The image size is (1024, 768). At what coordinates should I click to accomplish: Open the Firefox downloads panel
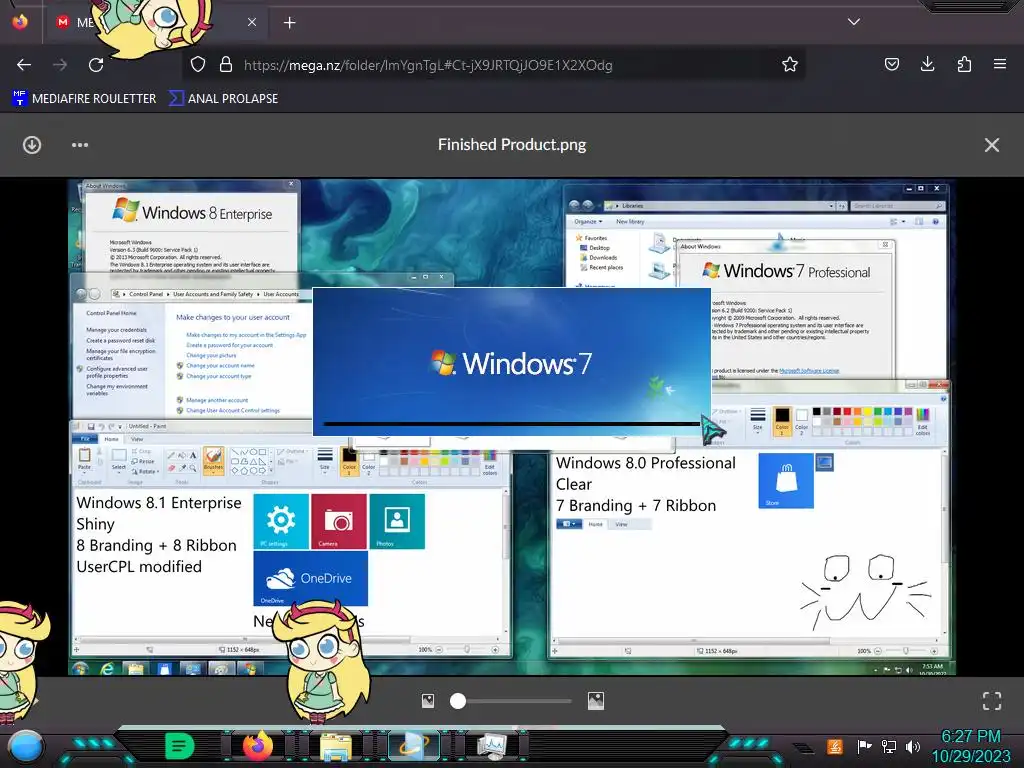(927, 64)
